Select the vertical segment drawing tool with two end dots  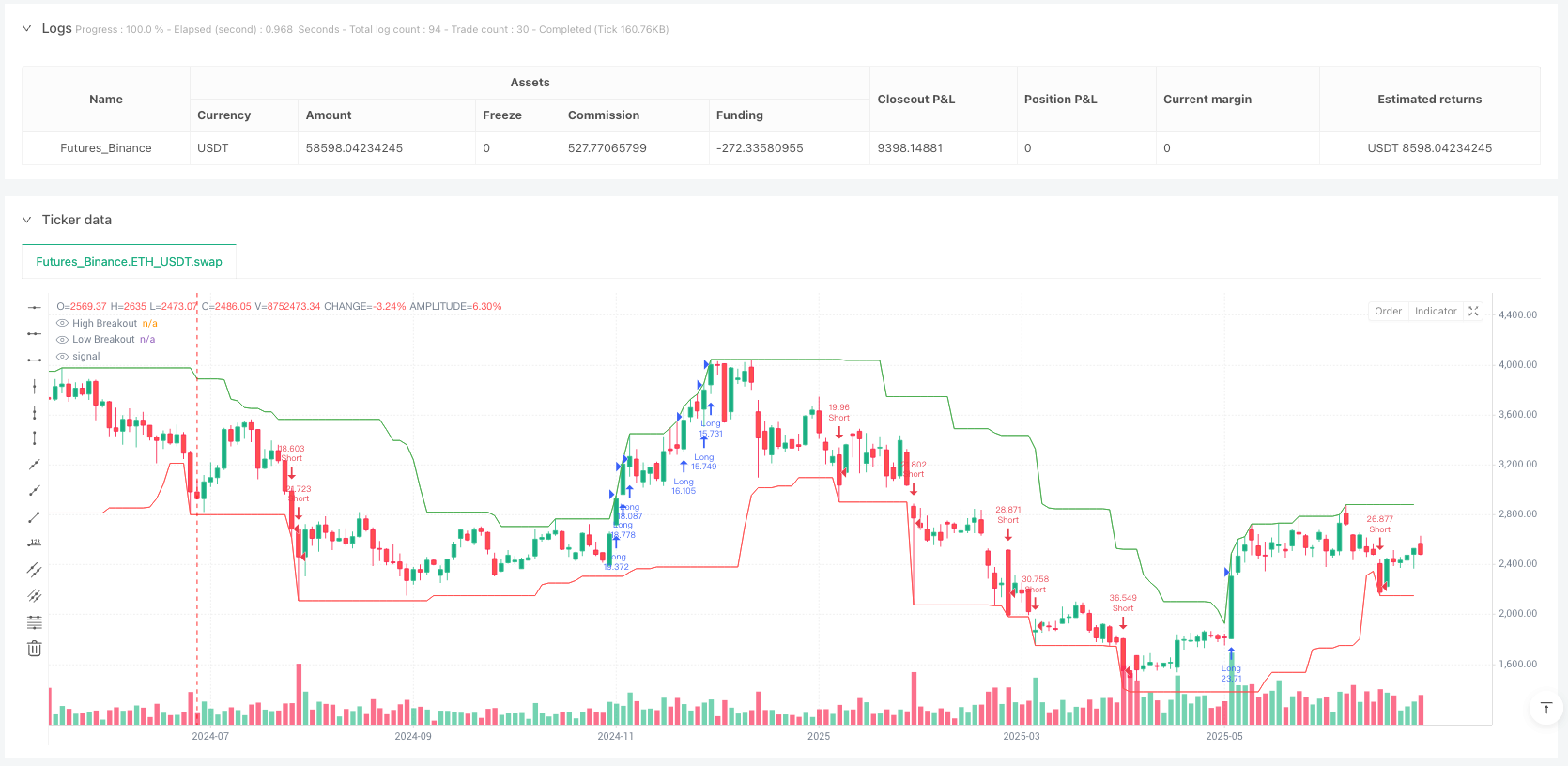click(35, 438)
